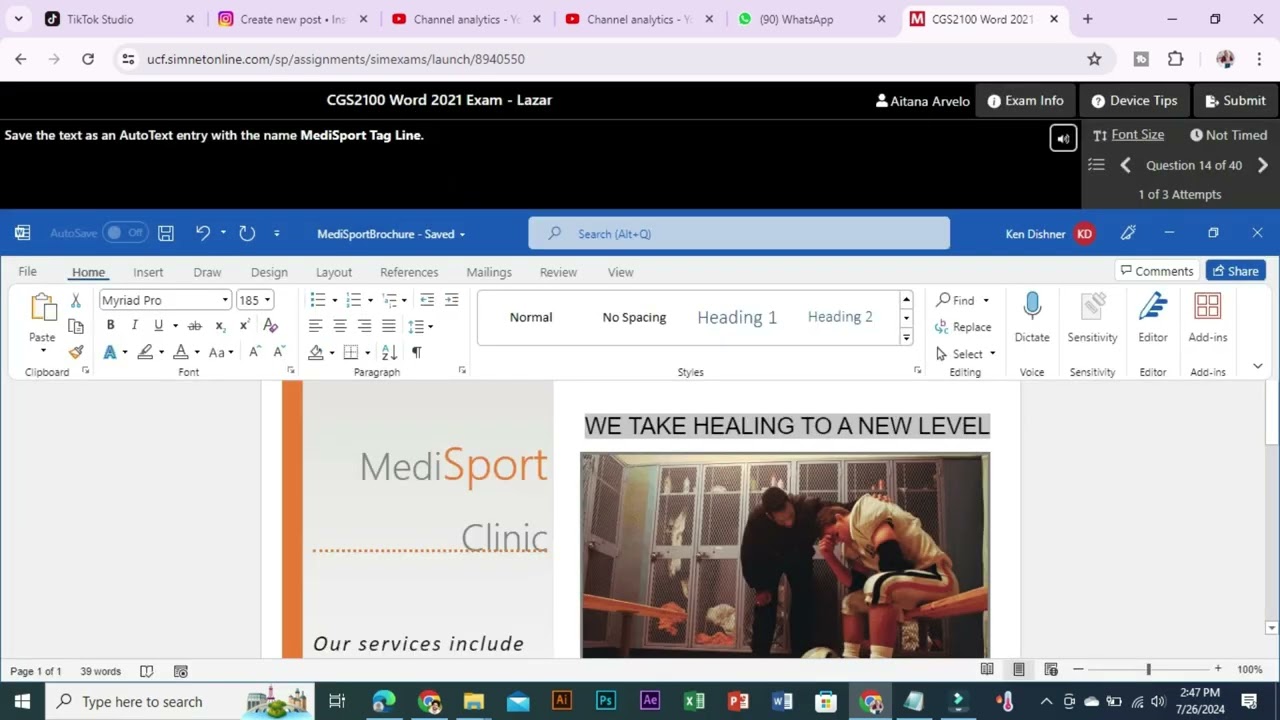
Task: Collapse the ribbon chevron
Action: (1257, 366)
